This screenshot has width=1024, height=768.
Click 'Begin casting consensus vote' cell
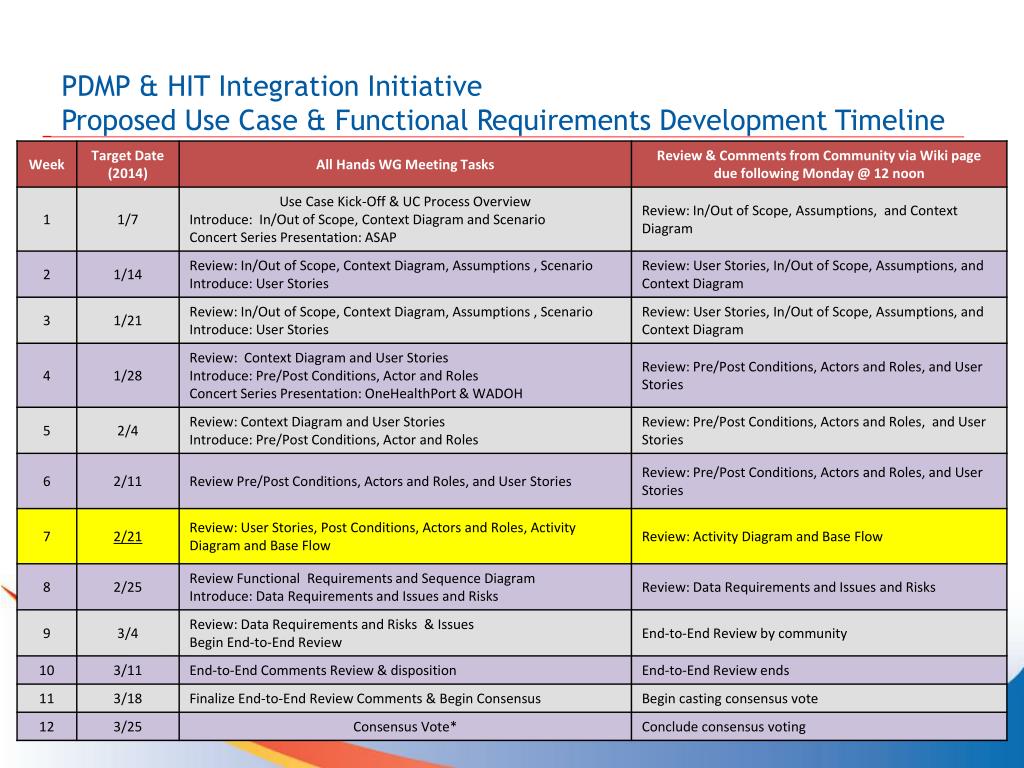(819, 698)
